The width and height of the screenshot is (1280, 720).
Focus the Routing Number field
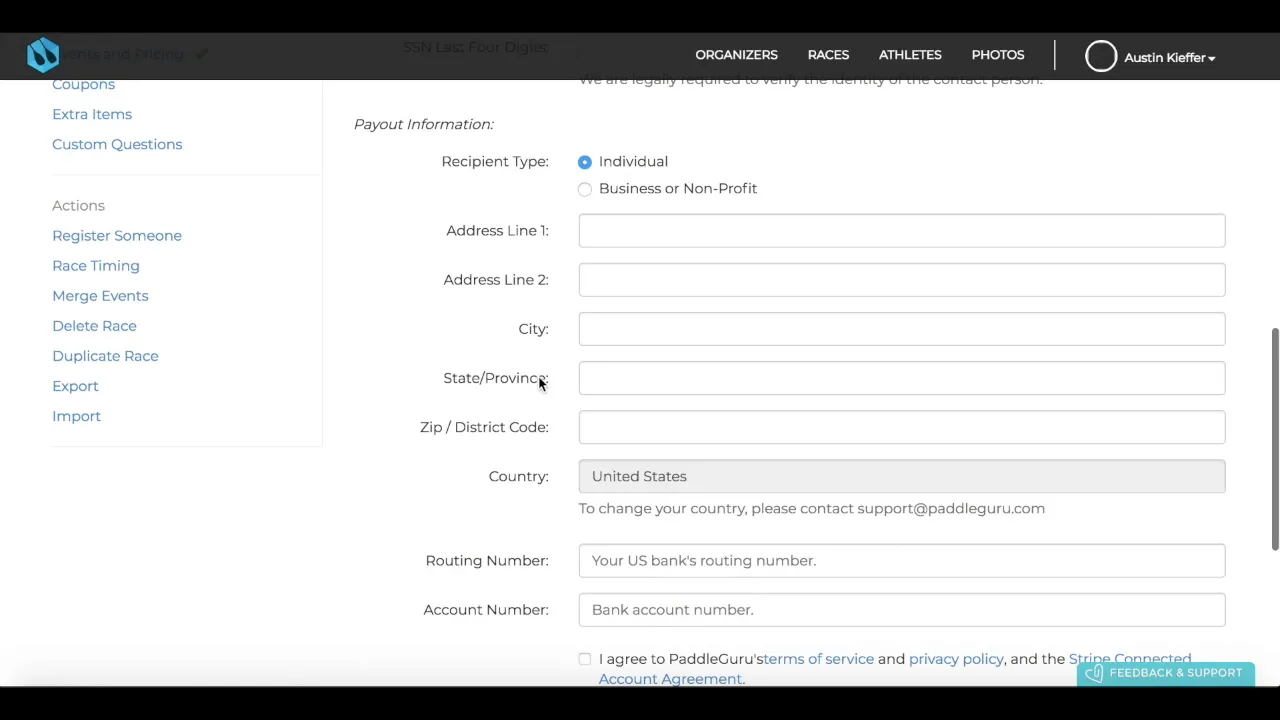pyautogui.click(x=902, y=561)
